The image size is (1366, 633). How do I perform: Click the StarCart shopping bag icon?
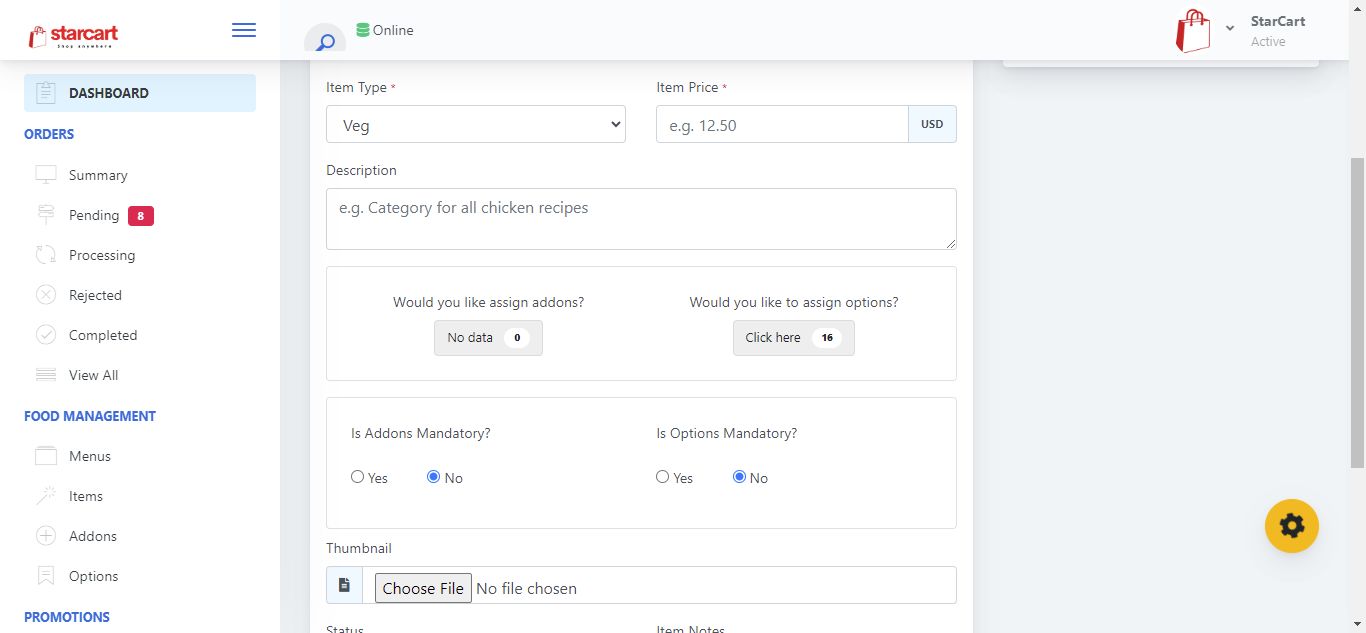1192,31
